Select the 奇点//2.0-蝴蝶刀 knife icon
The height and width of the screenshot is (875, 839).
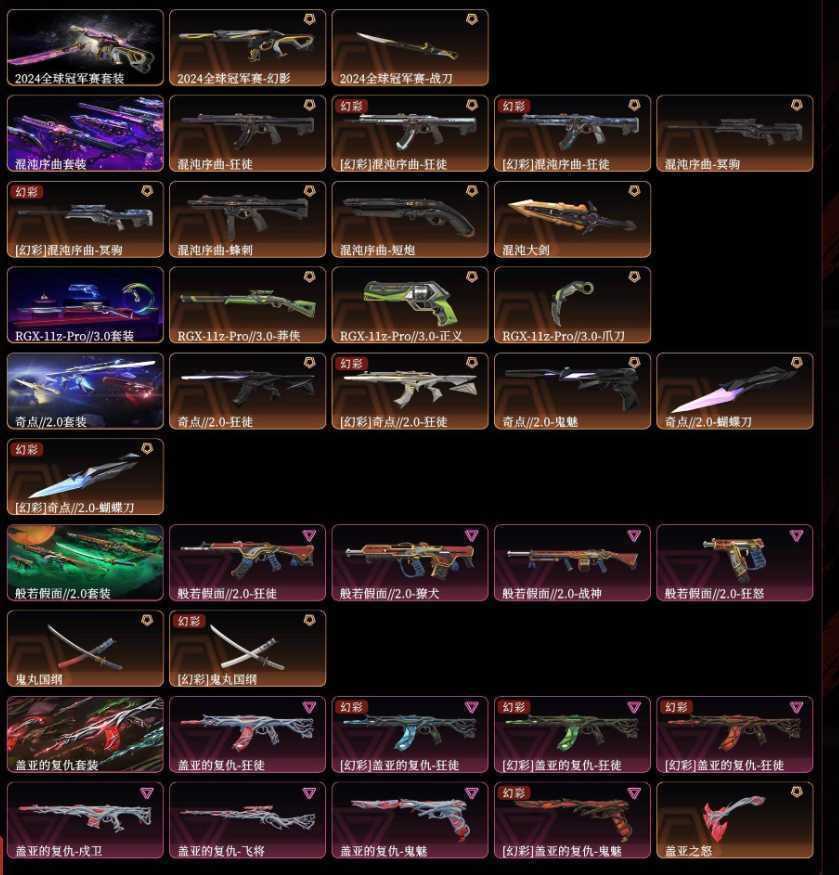click(735, 391)
